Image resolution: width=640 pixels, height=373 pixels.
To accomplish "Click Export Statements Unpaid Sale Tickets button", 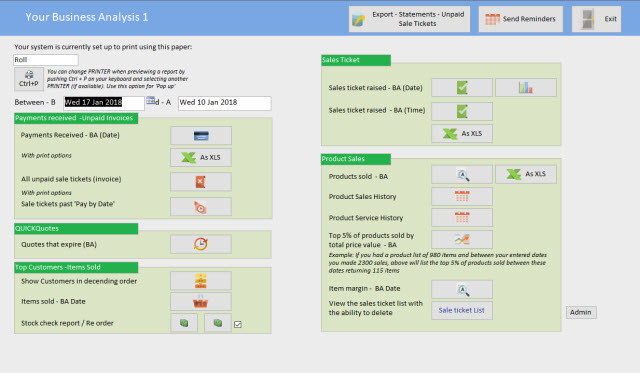I will [x=409, y=19].
